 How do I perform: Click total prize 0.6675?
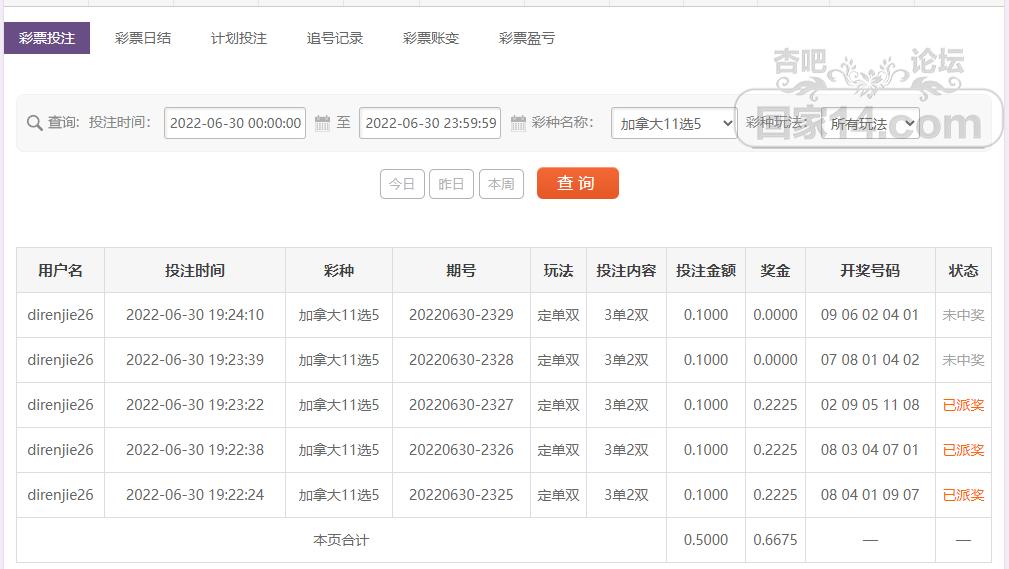point(775,540)
